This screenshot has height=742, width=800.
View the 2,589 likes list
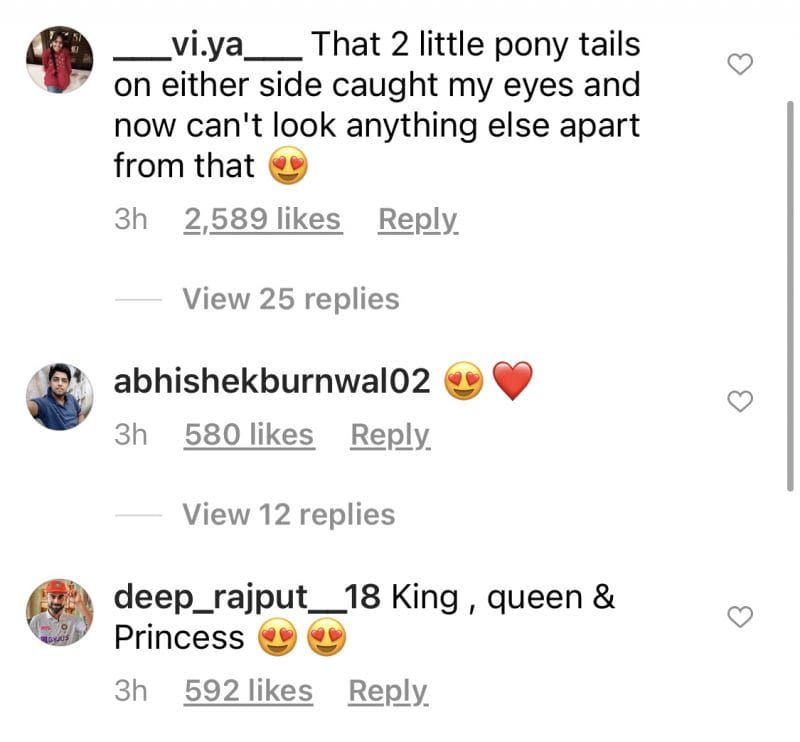[x=262, y=220]
